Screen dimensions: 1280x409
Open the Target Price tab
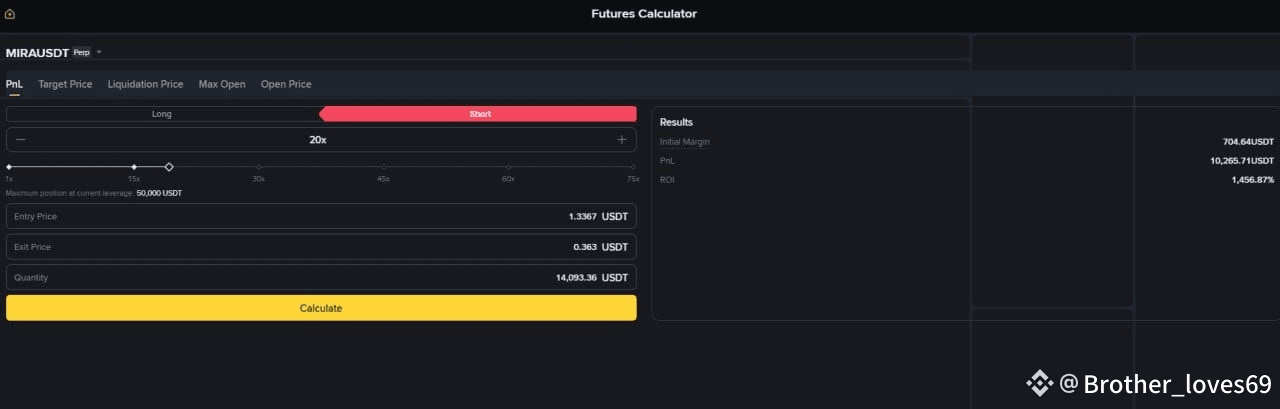coord(65,84)
